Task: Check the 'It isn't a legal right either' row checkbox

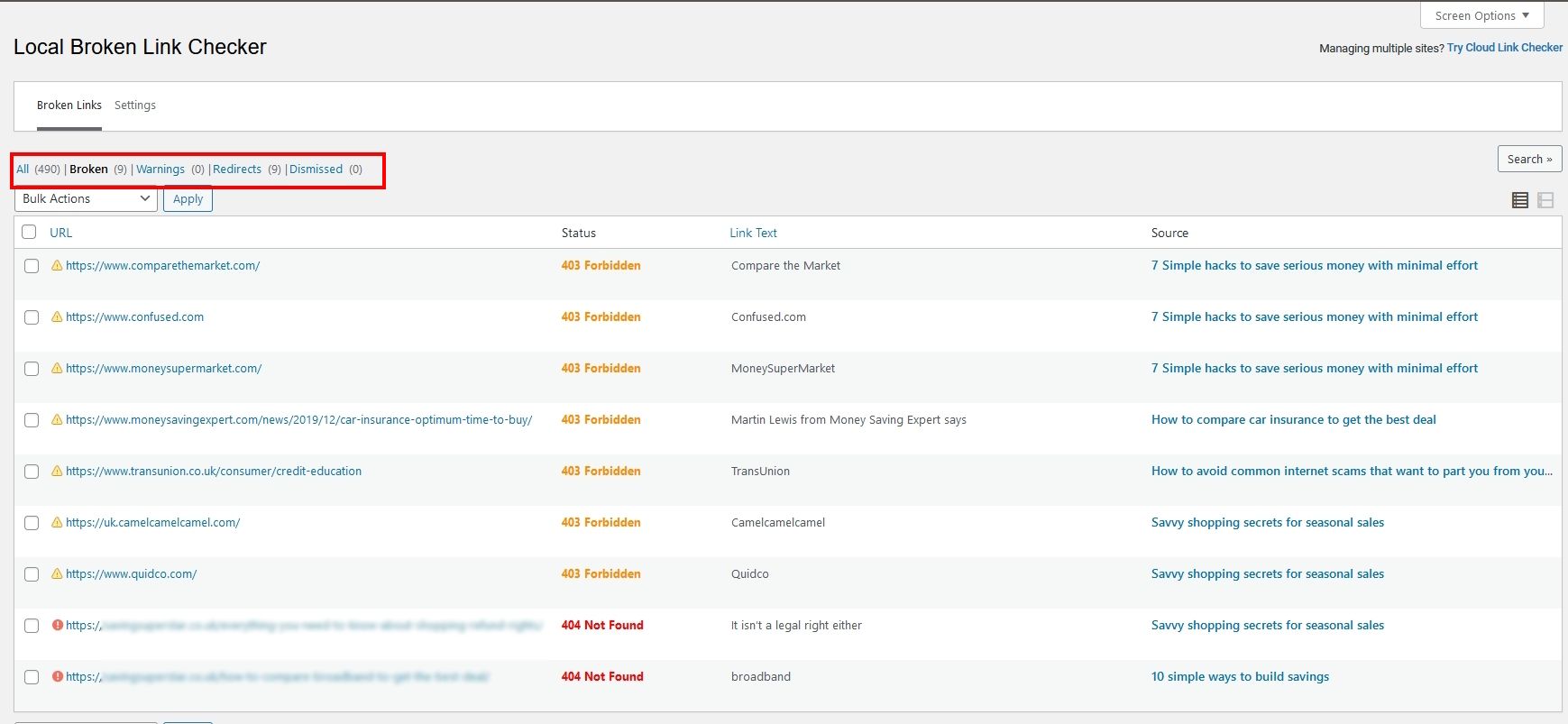Action: coord(32,626)
